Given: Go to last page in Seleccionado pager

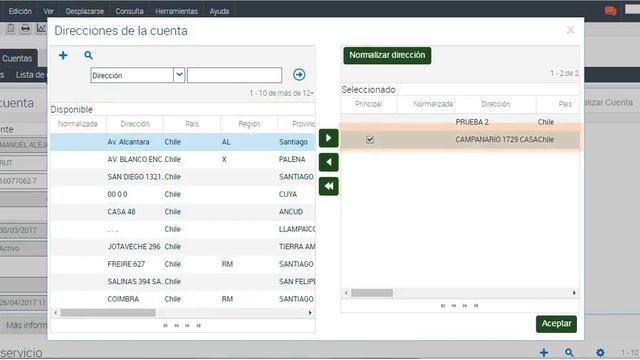Looking at the screenshot, I should click(x=476, y=305).
